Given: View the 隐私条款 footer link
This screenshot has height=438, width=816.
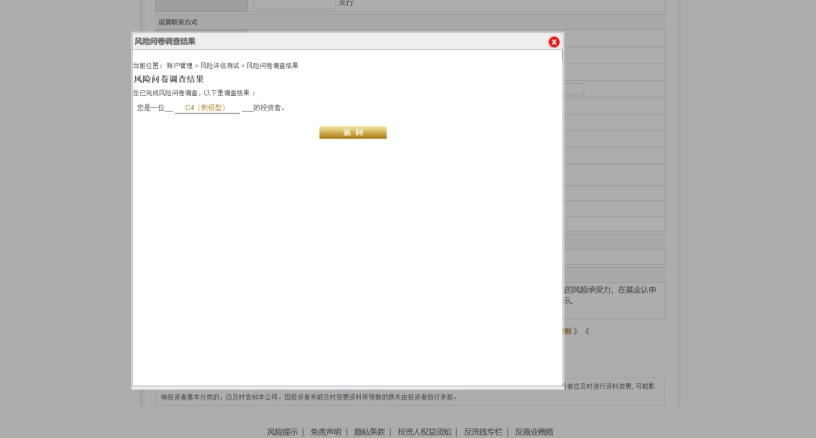Looking at the screenshot, I should 369,432.
